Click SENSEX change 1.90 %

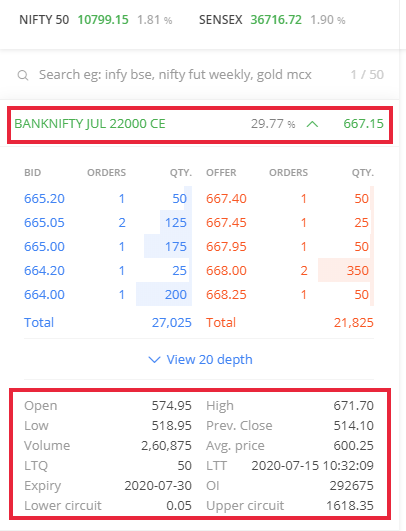(x=327, y=20)
